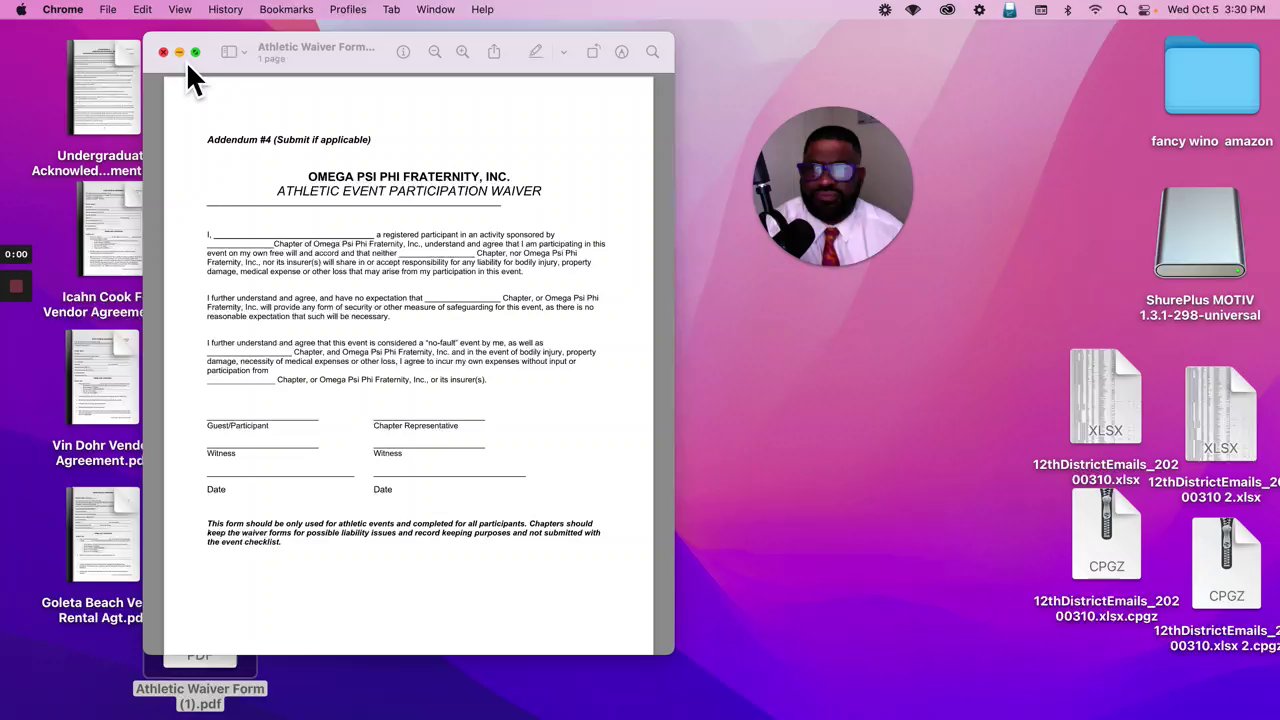
Task: Open the Window menu
Action: [x=436, y=9]
